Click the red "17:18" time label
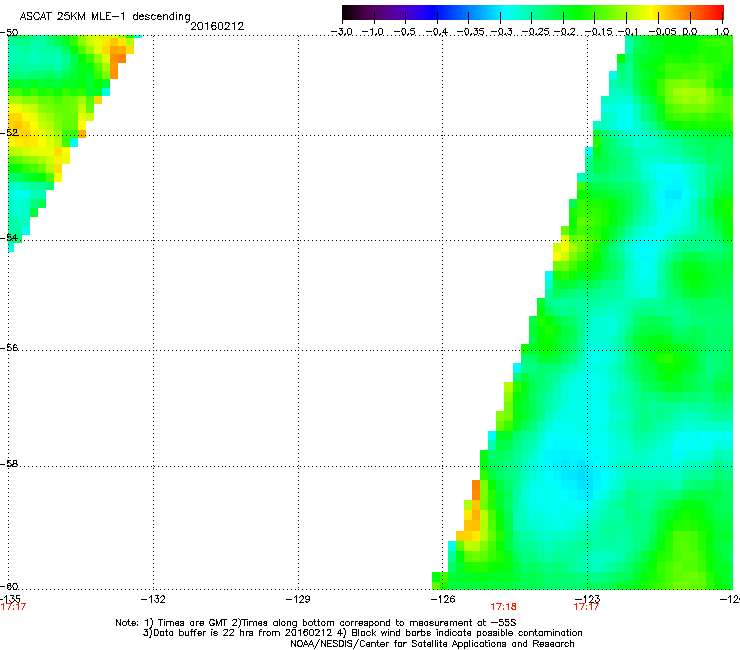 coord(504,607)
